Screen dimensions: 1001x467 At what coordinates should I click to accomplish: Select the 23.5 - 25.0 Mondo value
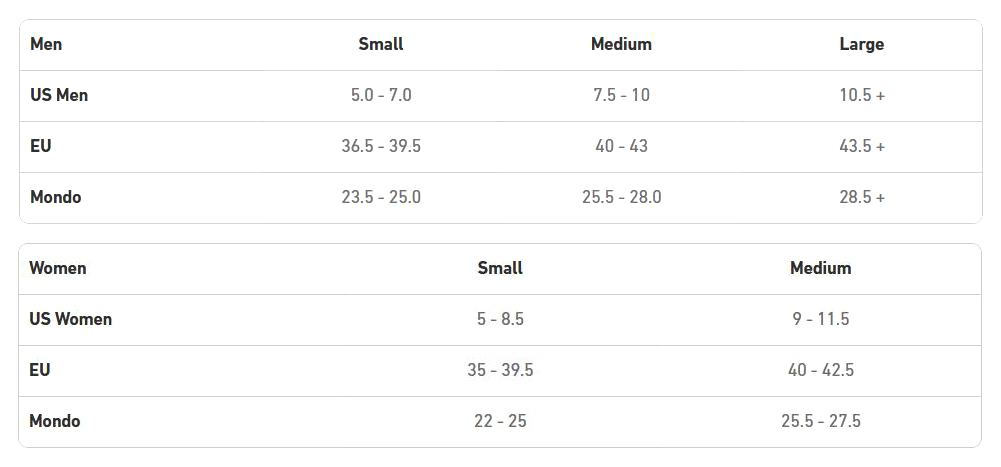381,197
